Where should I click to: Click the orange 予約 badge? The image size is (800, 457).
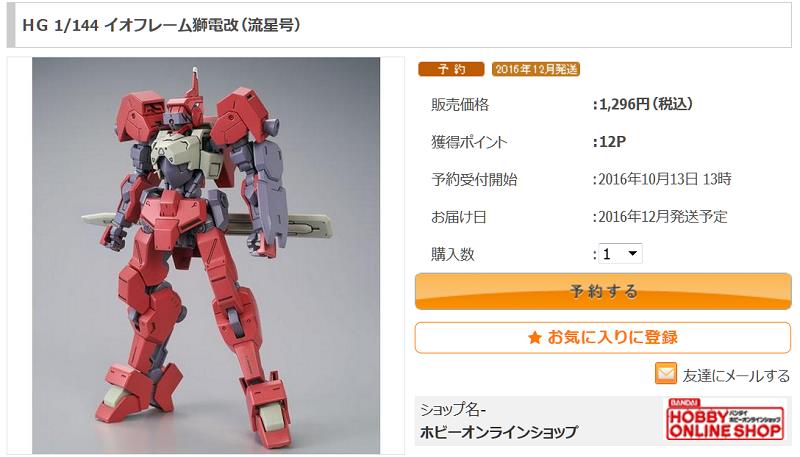pos(451,69)
